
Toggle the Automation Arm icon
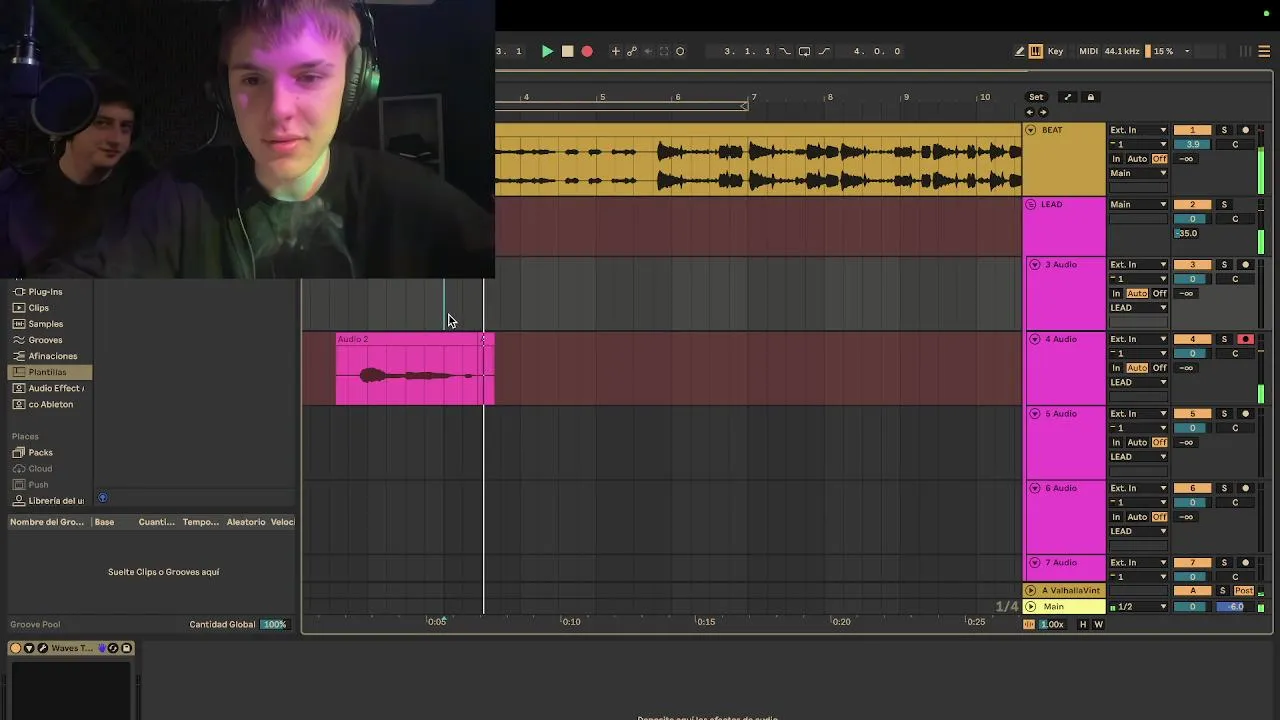click(632, 51)
